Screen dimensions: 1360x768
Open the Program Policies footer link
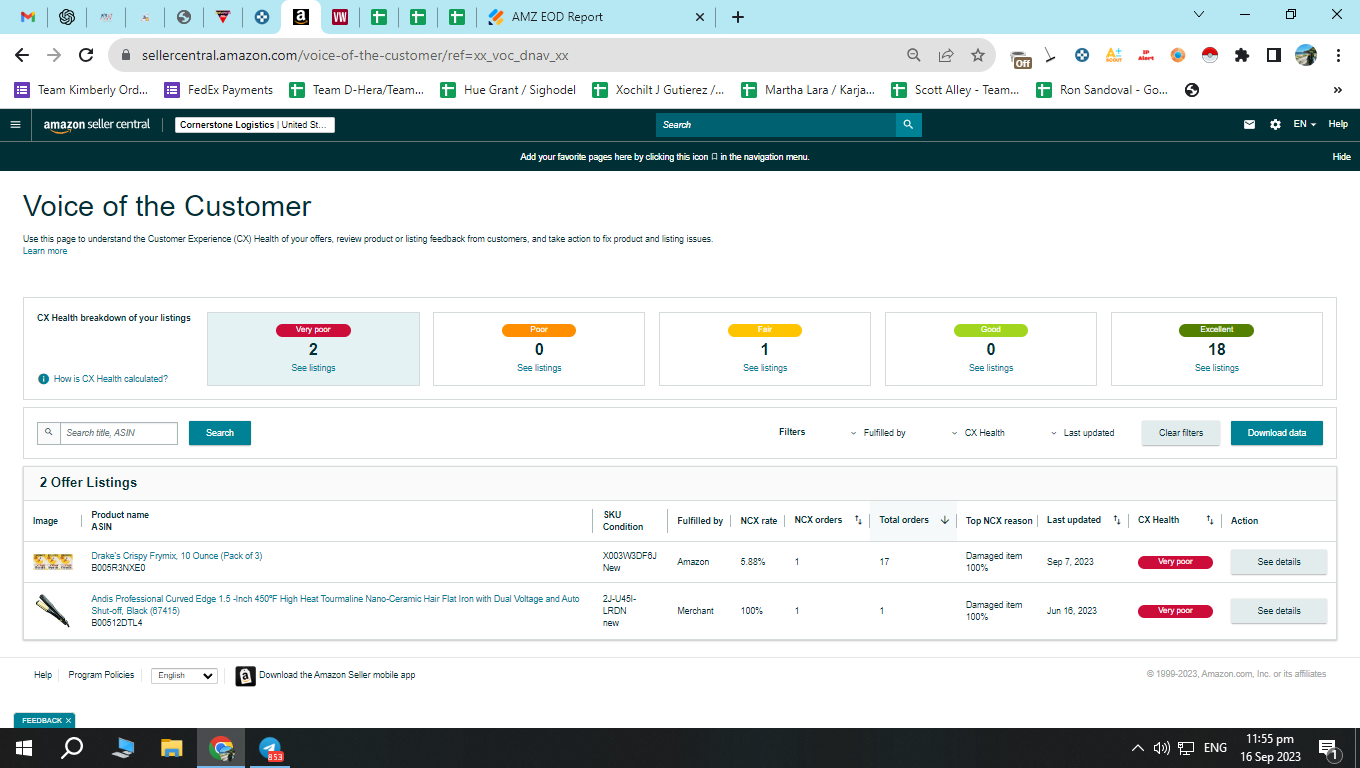101,675
